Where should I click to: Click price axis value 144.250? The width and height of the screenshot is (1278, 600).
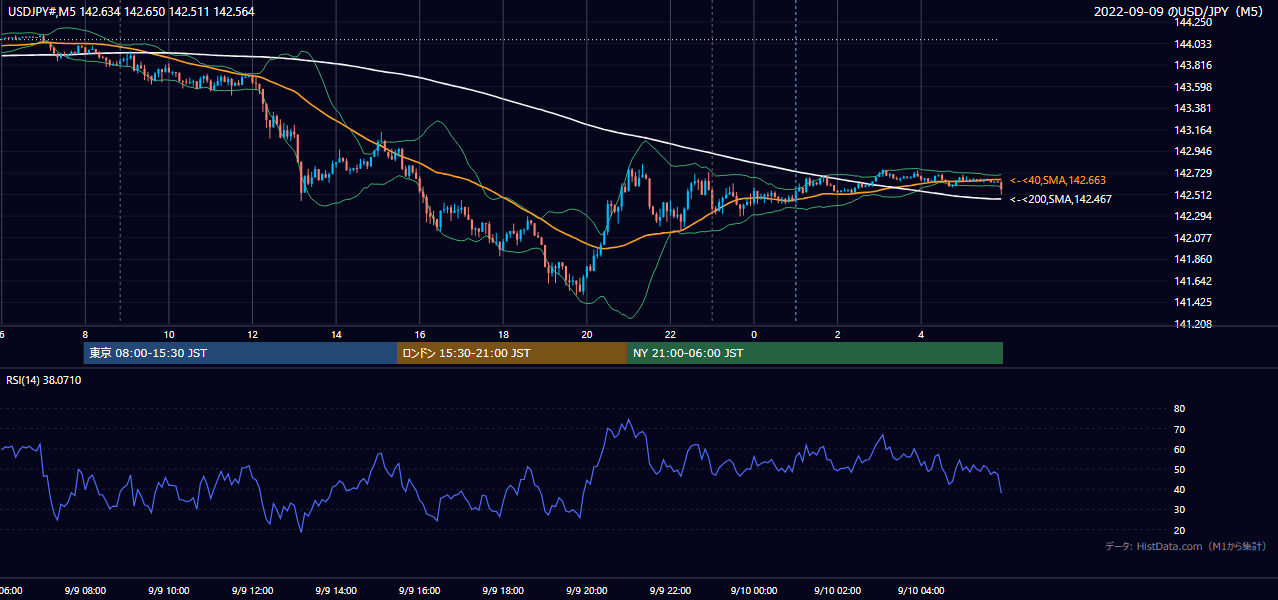pos(1193,22)
